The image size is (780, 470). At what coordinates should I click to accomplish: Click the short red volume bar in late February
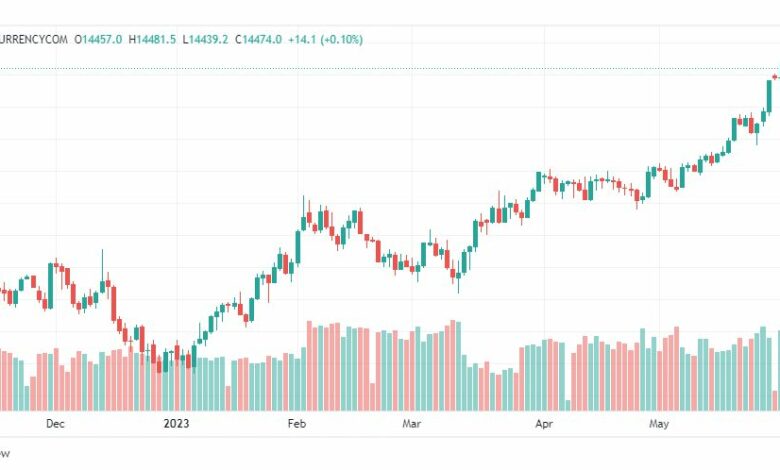click(370, 397)
